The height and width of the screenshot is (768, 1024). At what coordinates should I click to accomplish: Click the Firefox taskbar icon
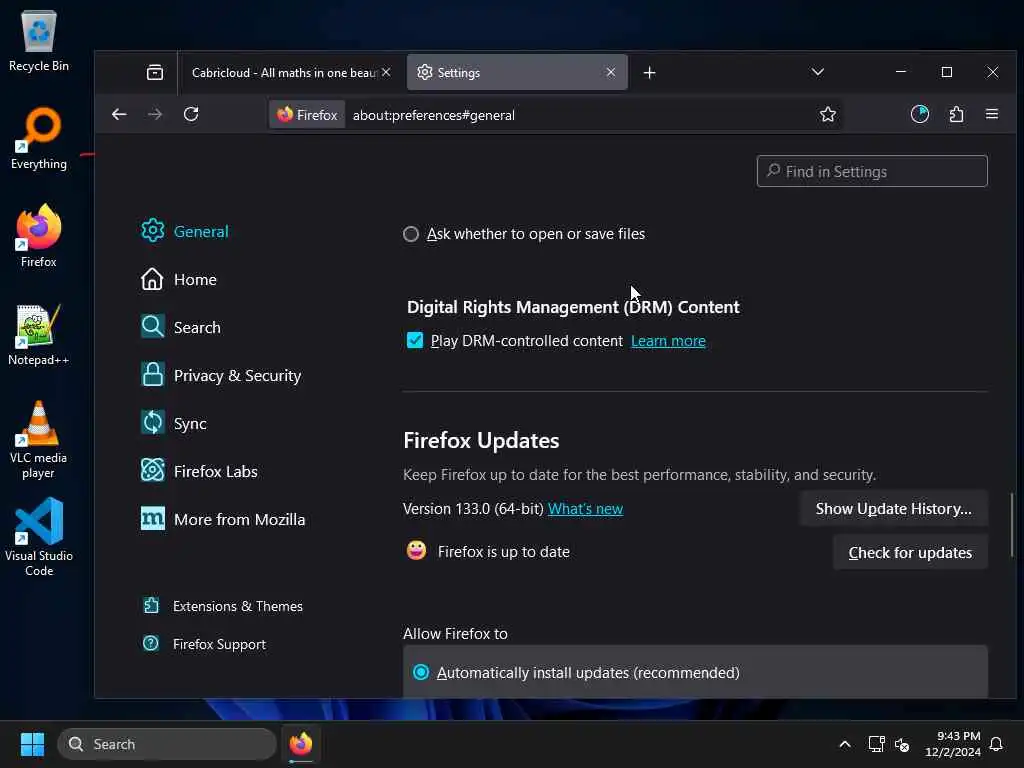[x=300, y=744]
